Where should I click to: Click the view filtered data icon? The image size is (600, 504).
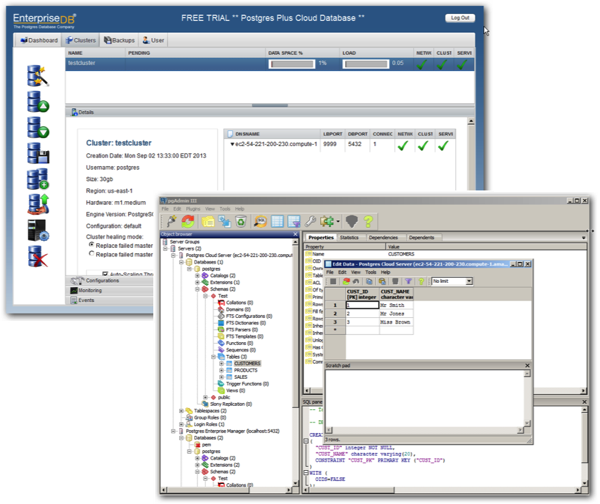click(294, 221)
